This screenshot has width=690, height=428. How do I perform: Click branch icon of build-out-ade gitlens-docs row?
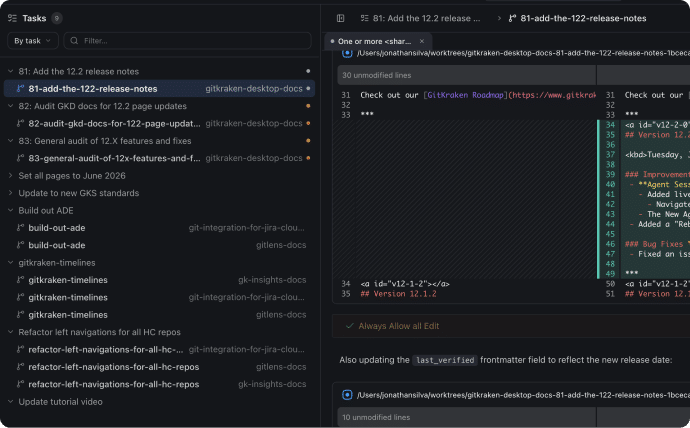click(x=20, y=245)
